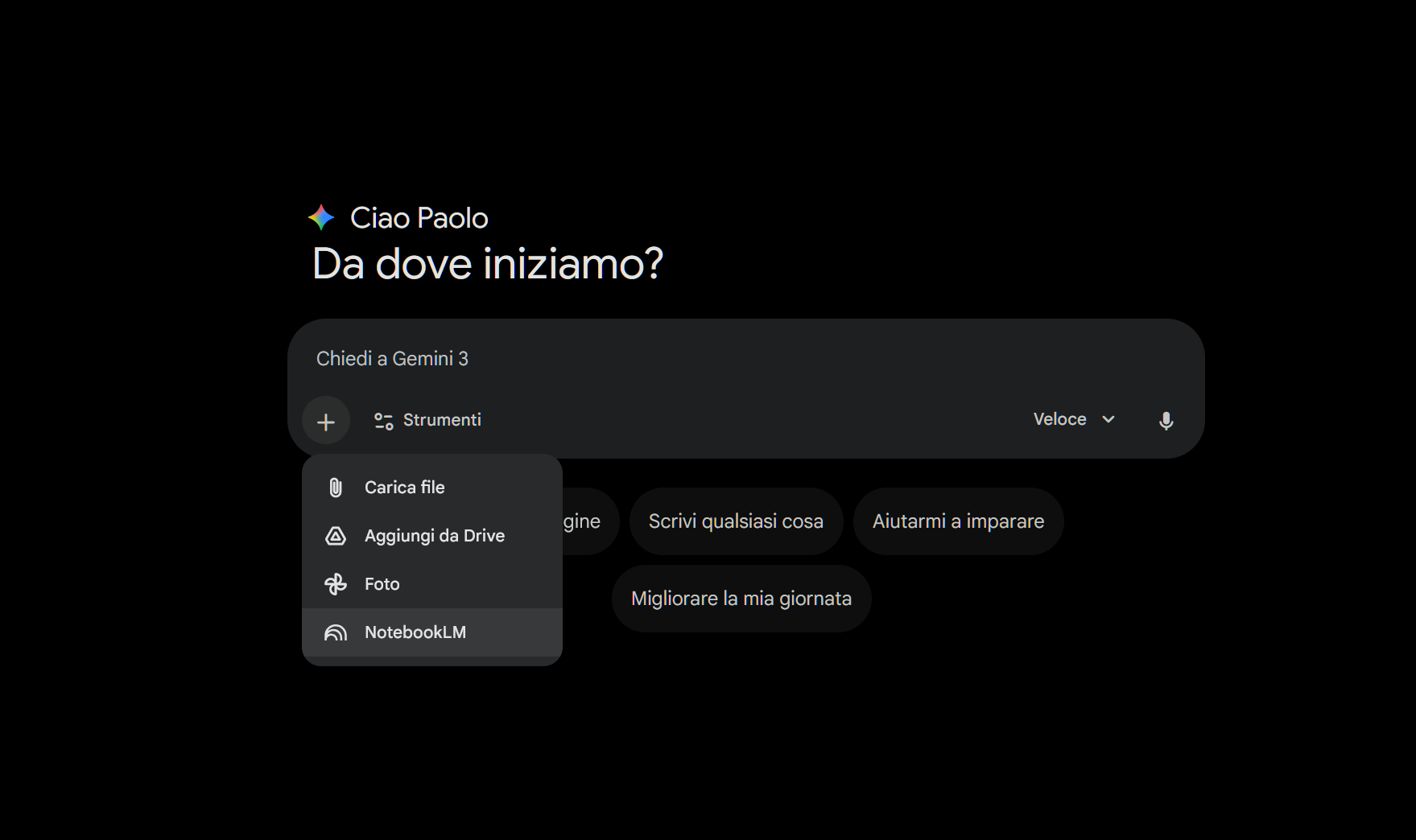
Task: Click the Google Drive triangle icon
Action: point(336,536)
